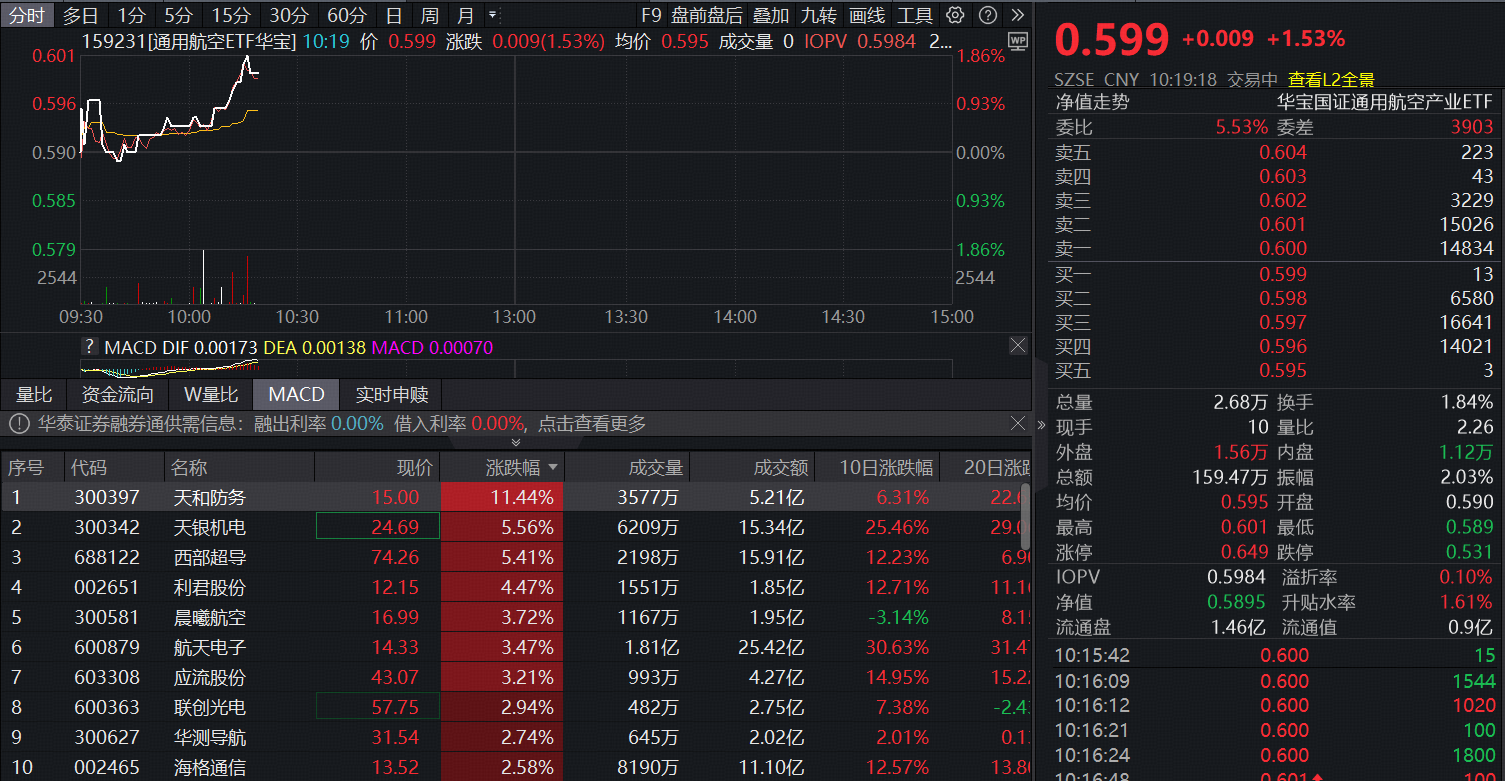Open the settings gear icon in the toolbar
Image resolution: width=1505 pixels, height=781 pixels.
(x=955, y=15)
